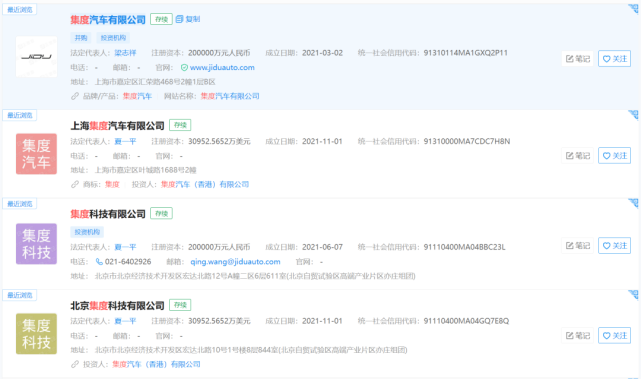Open 集度科技有限公司 title
The image size is (641, 379).
coord(108,214)
